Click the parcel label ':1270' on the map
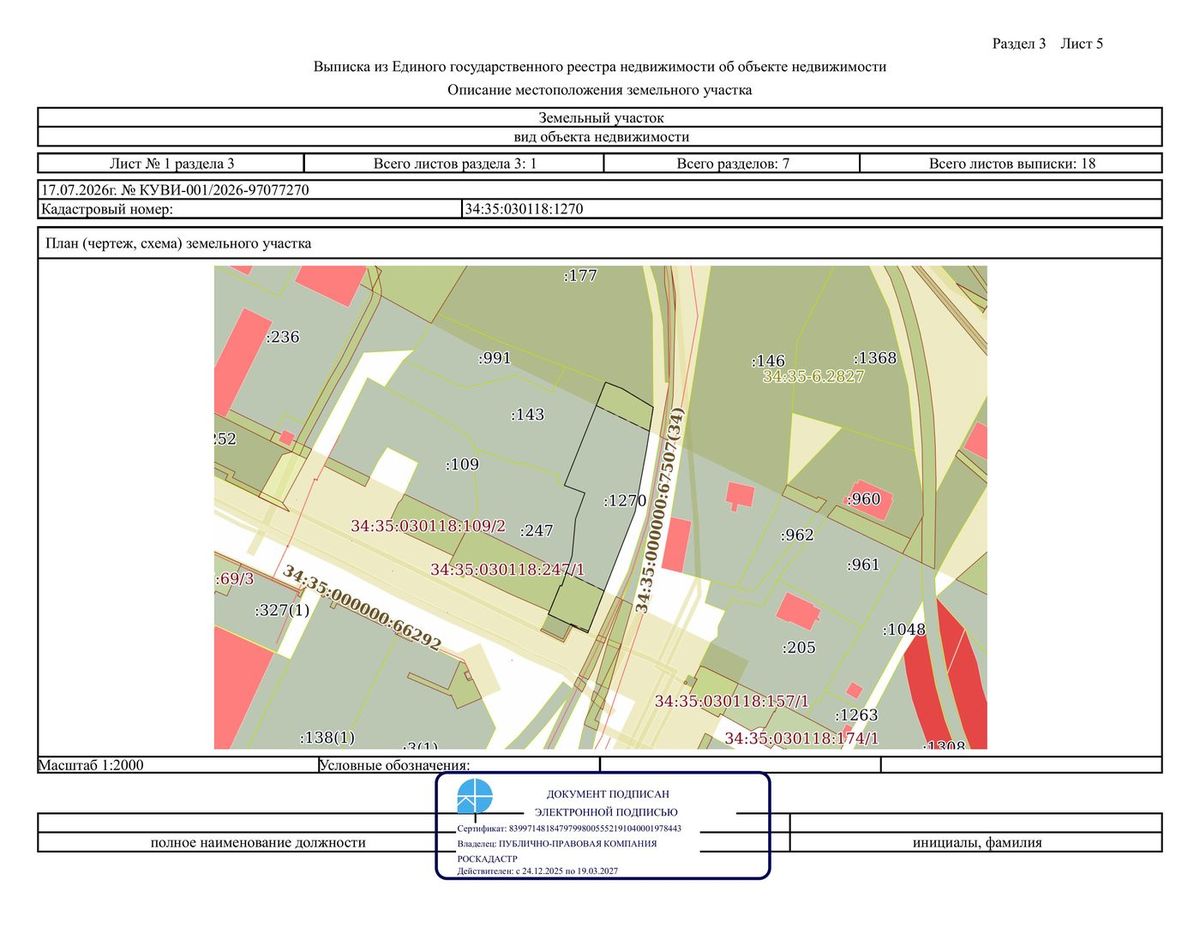This screenshot has height=927, width=1200. coord(626,501)
